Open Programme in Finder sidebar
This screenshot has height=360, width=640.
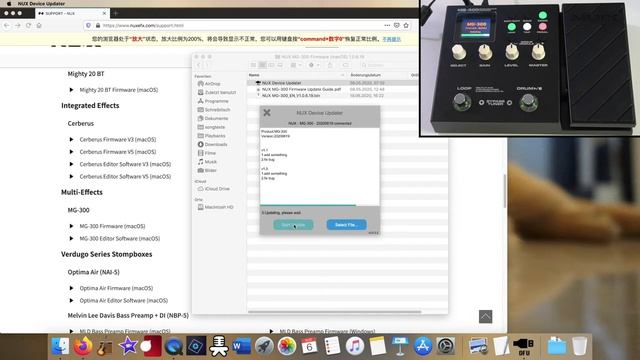pos(213,101)
